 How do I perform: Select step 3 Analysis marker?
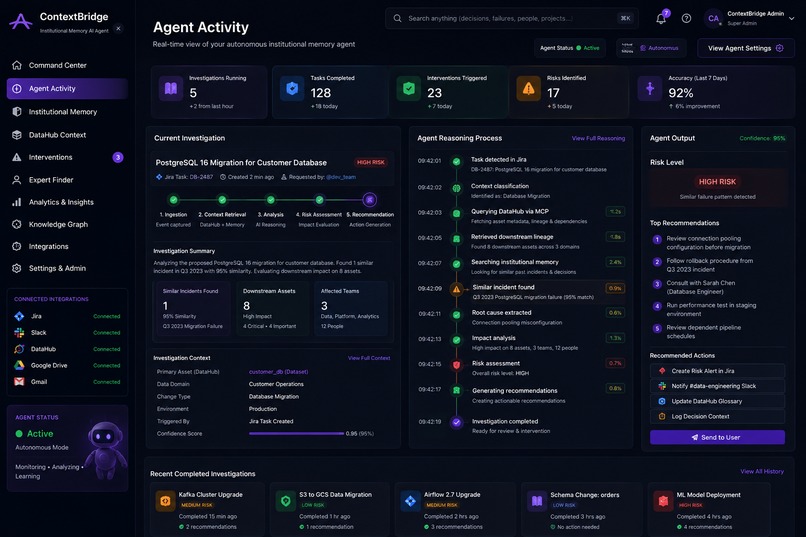[x=270, y=199]
